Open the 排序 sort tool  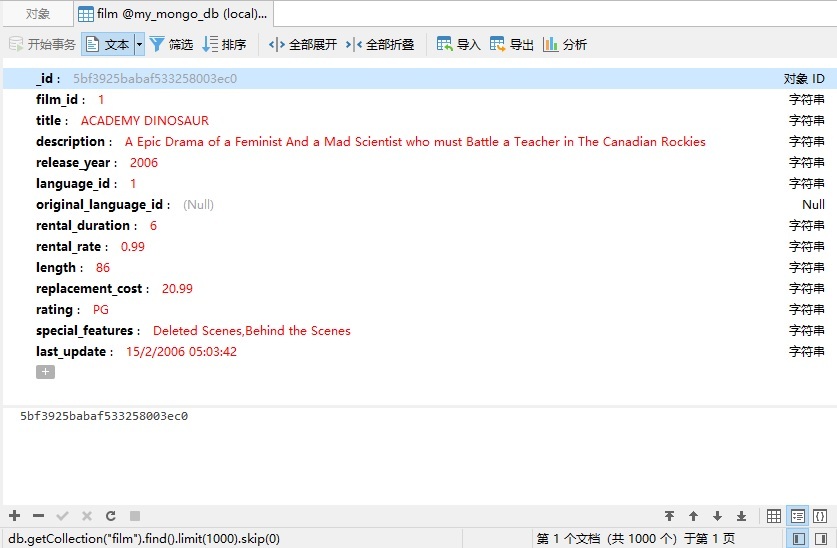224,44
